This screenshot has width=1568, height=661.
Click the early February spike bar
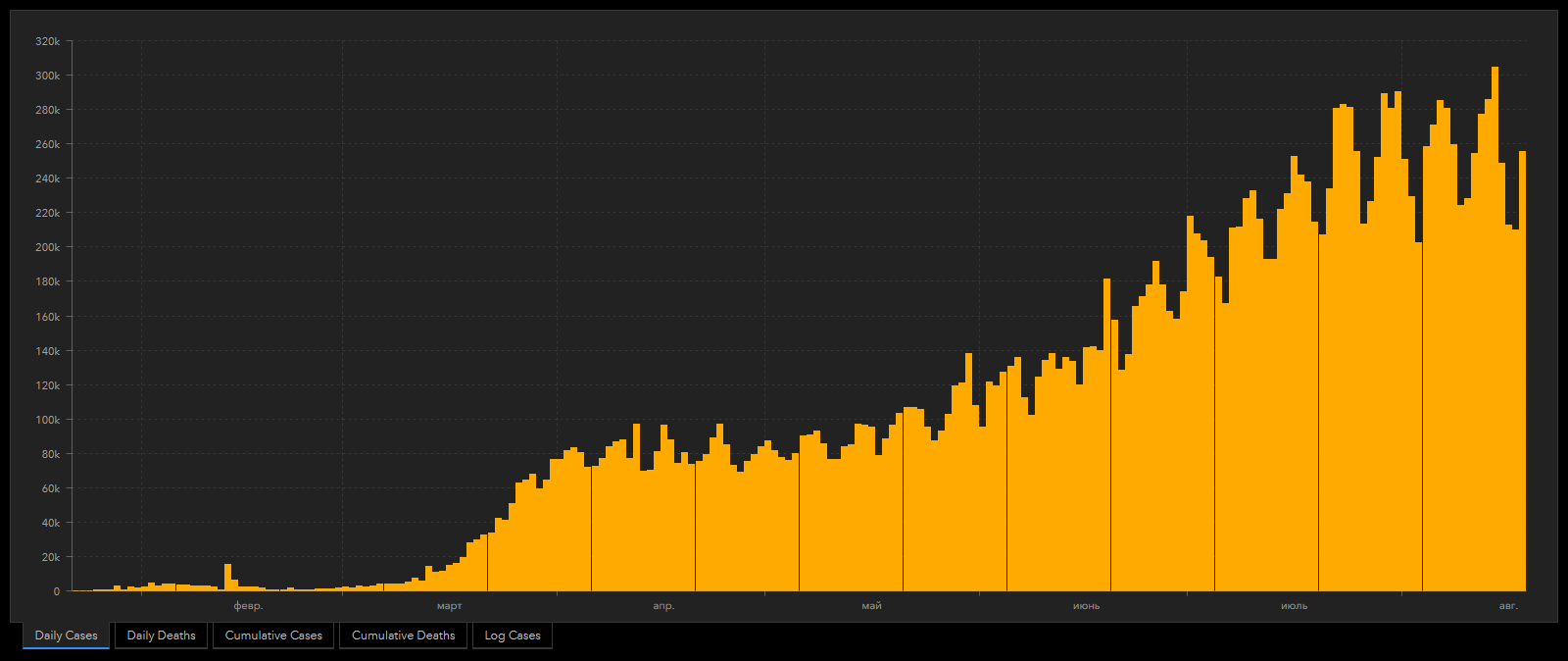[x=227, y=578]
